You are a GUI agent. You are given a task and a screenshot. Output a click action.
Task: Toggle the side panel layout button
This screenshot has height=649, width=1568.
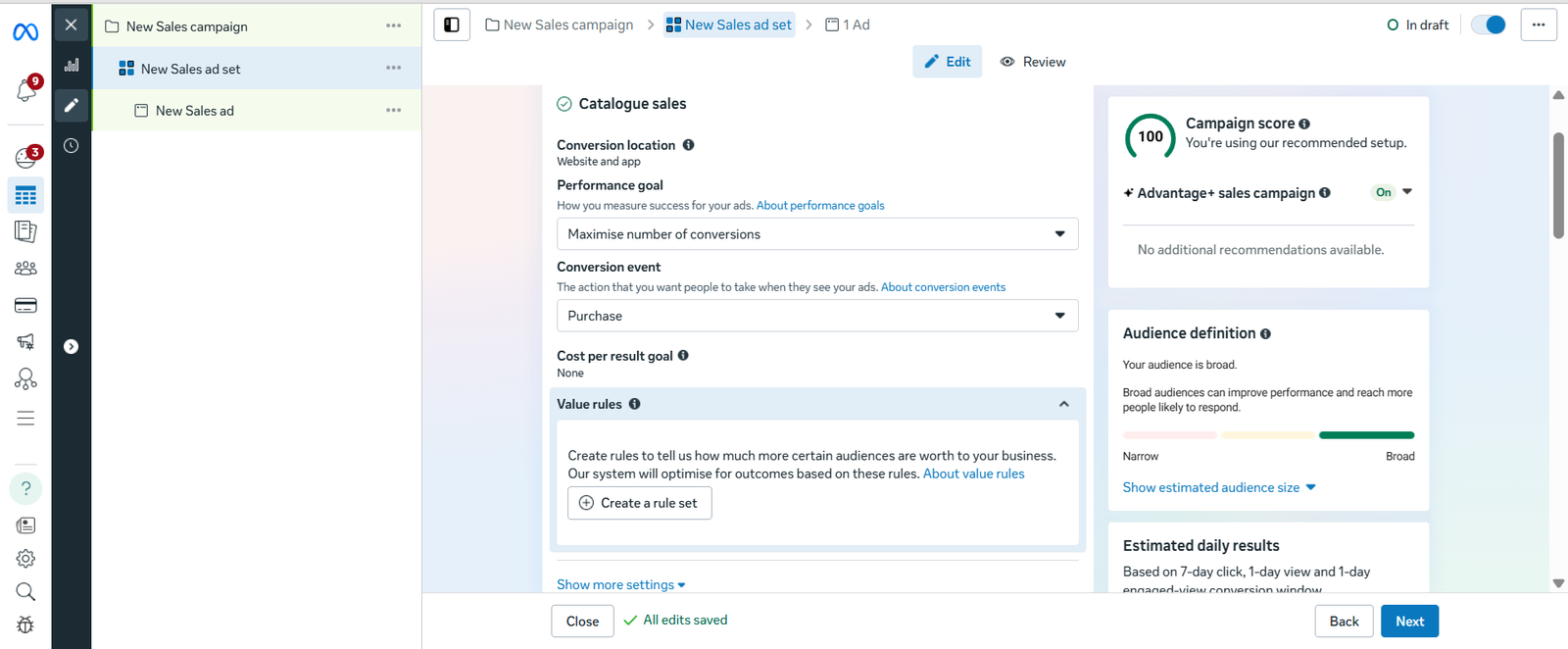point(452,25)
